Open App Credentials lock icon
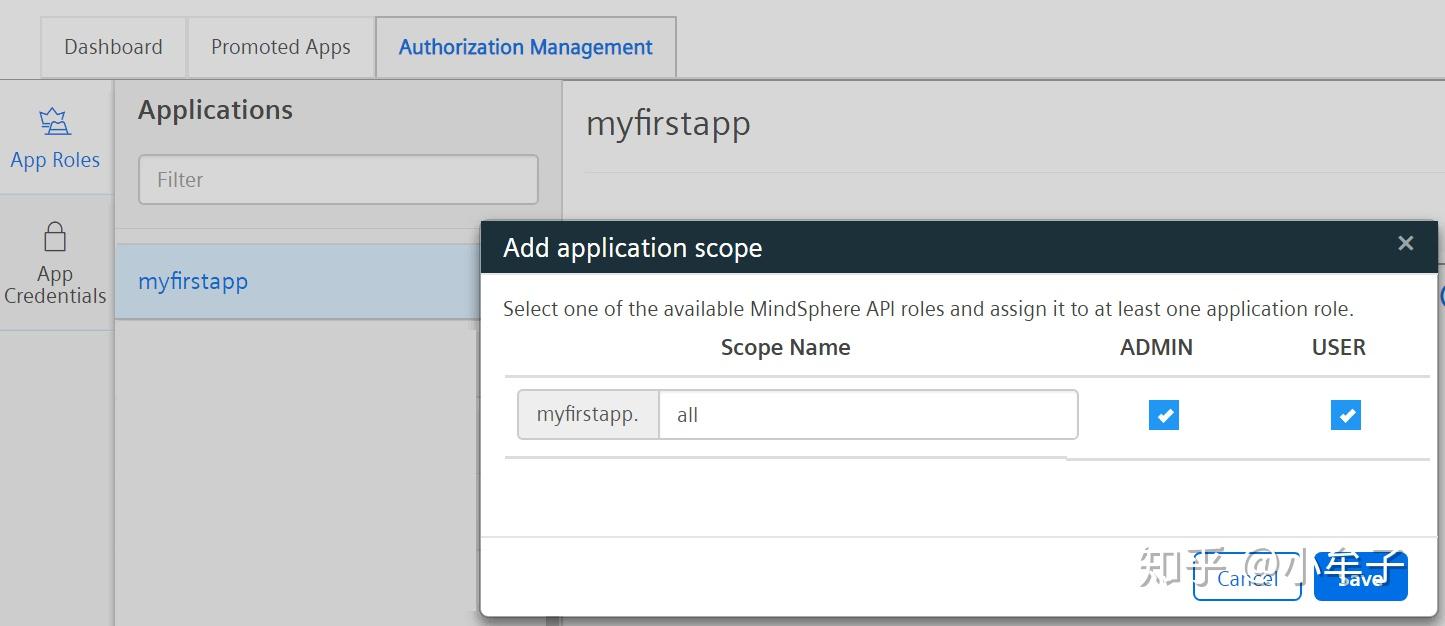Screen dimensions: 1445x626 [55, 237]
